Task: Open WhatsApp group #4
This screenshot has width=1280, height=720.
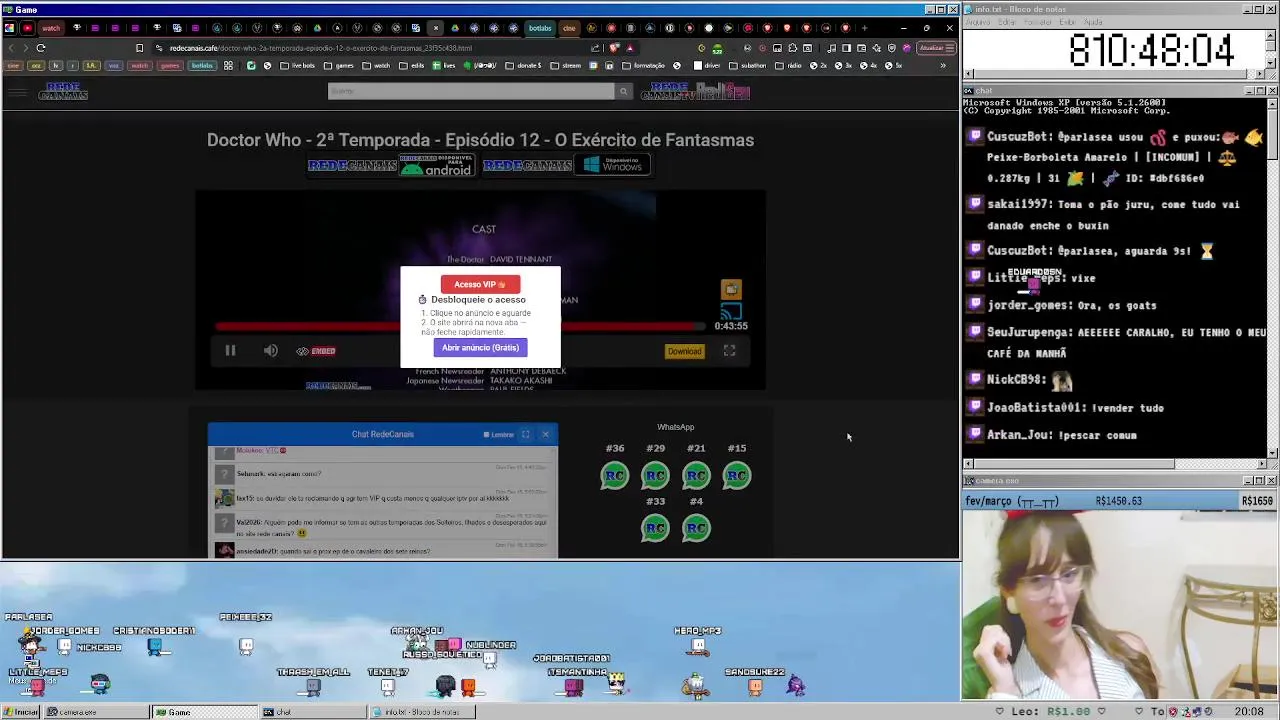Action: point(696,528)
